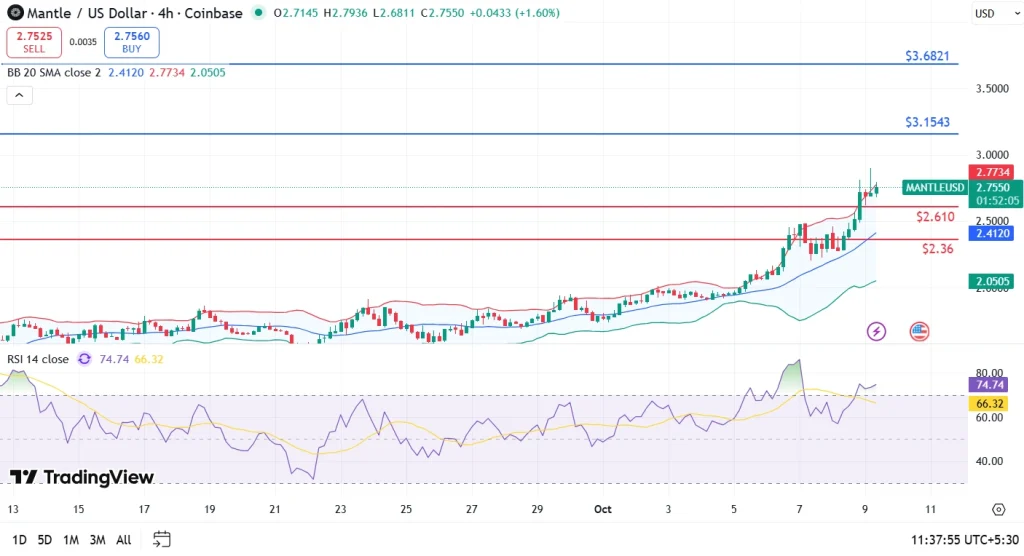The image size is (1024, 556).
Task: Select the 3M time range
Action: 97,539
